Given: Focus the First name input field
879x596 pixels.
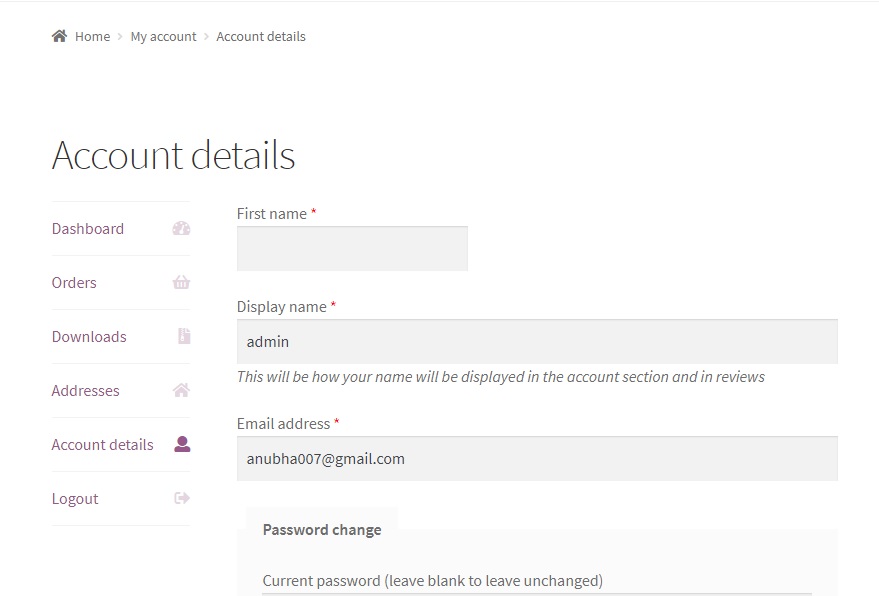Looking at the screenshot, I should (x=352, y=248).
